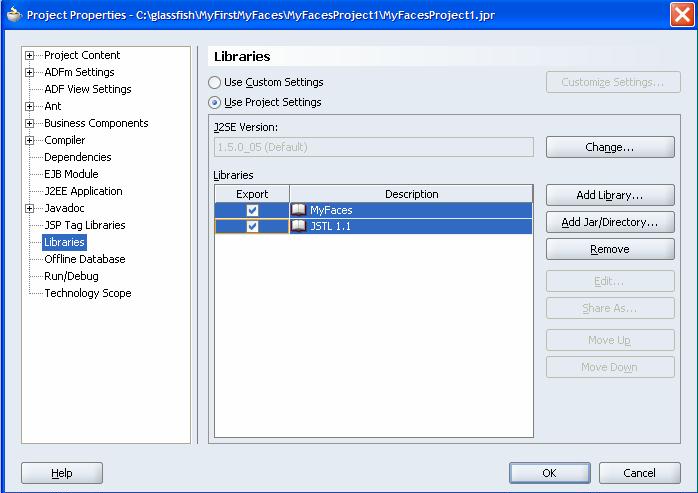
Task: Open the Run/Debug settings
Action: pos(71,276)
